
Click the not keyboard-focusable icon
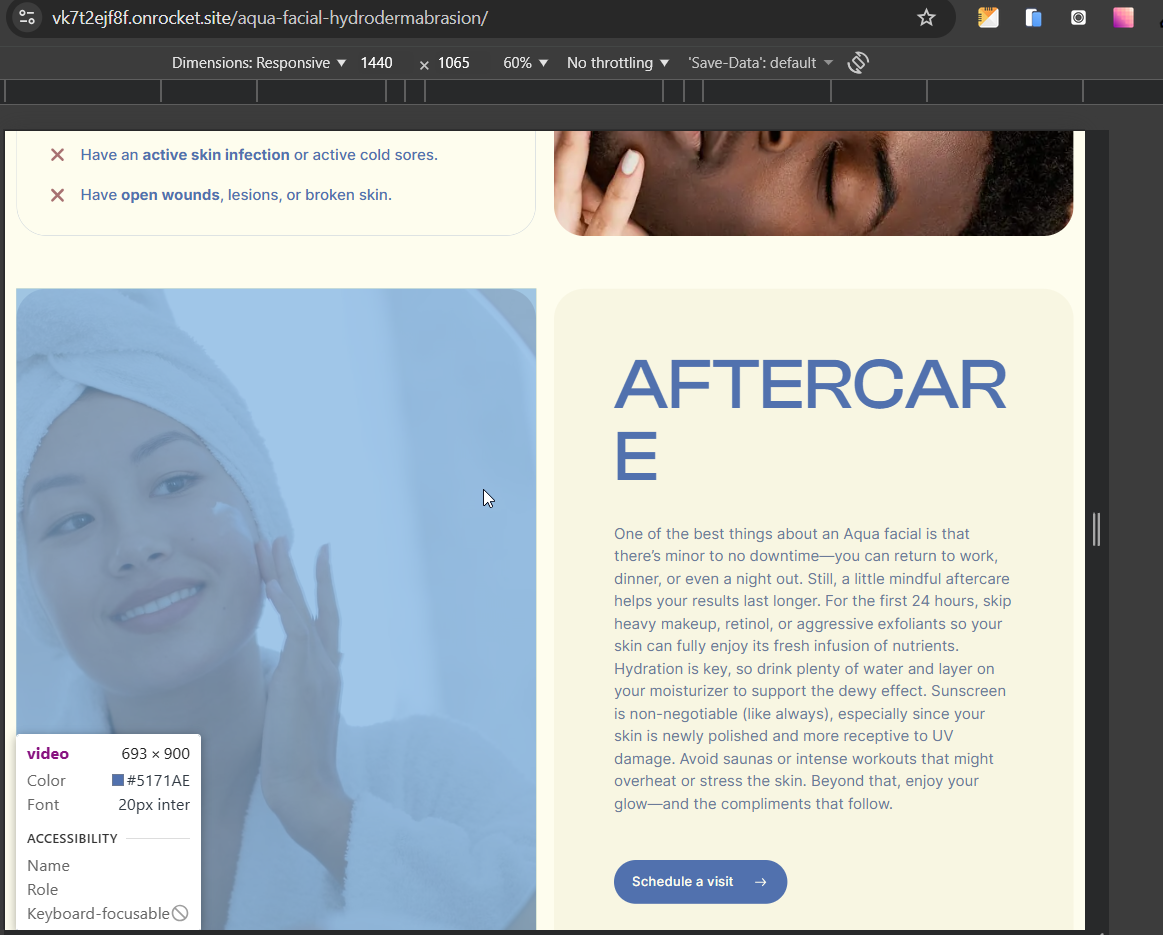[180, 913]
